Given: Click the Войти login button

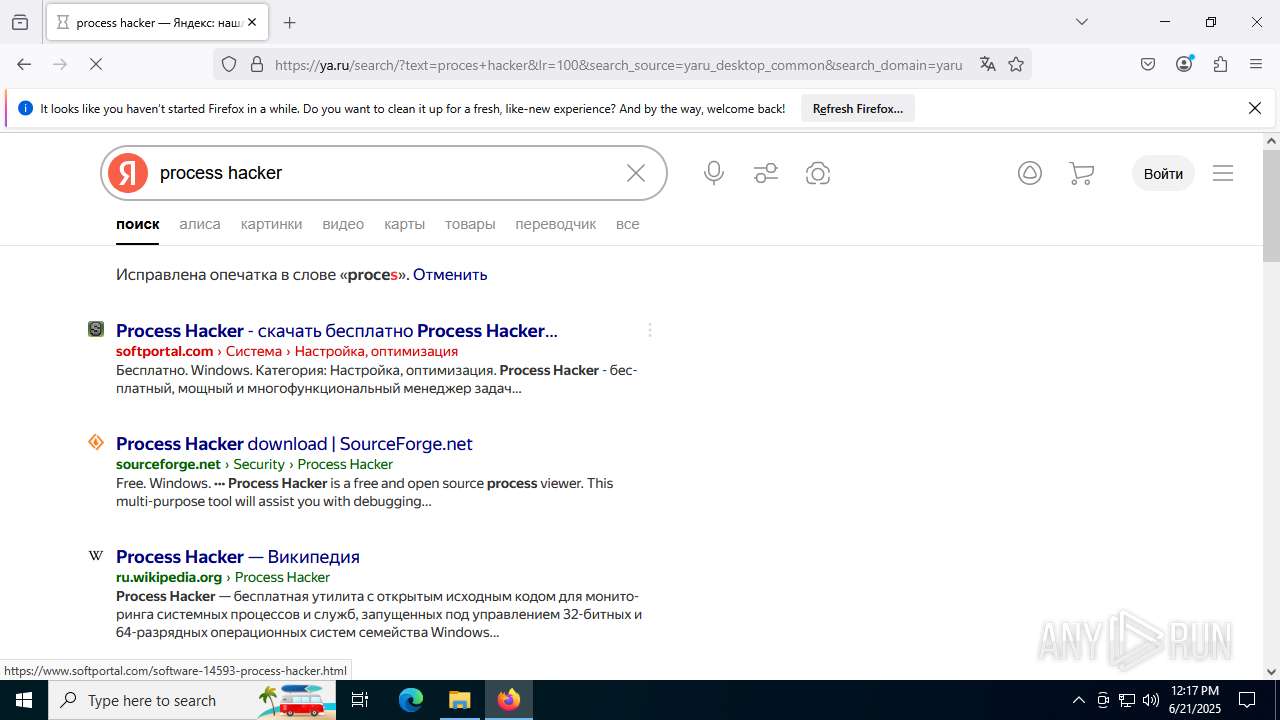Looking at the screenshot, I should click(x=1163, y=173).
